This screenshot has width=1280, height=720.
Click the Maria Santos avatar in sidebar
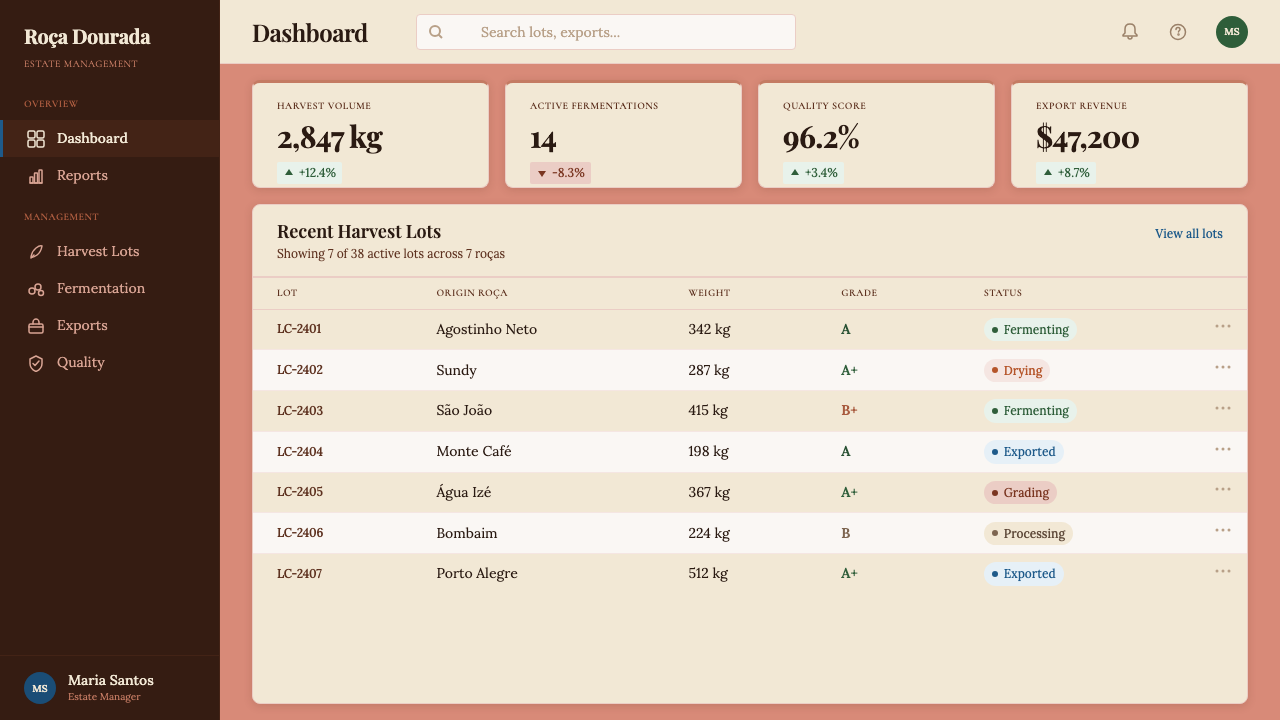click(x=40, y=688)
